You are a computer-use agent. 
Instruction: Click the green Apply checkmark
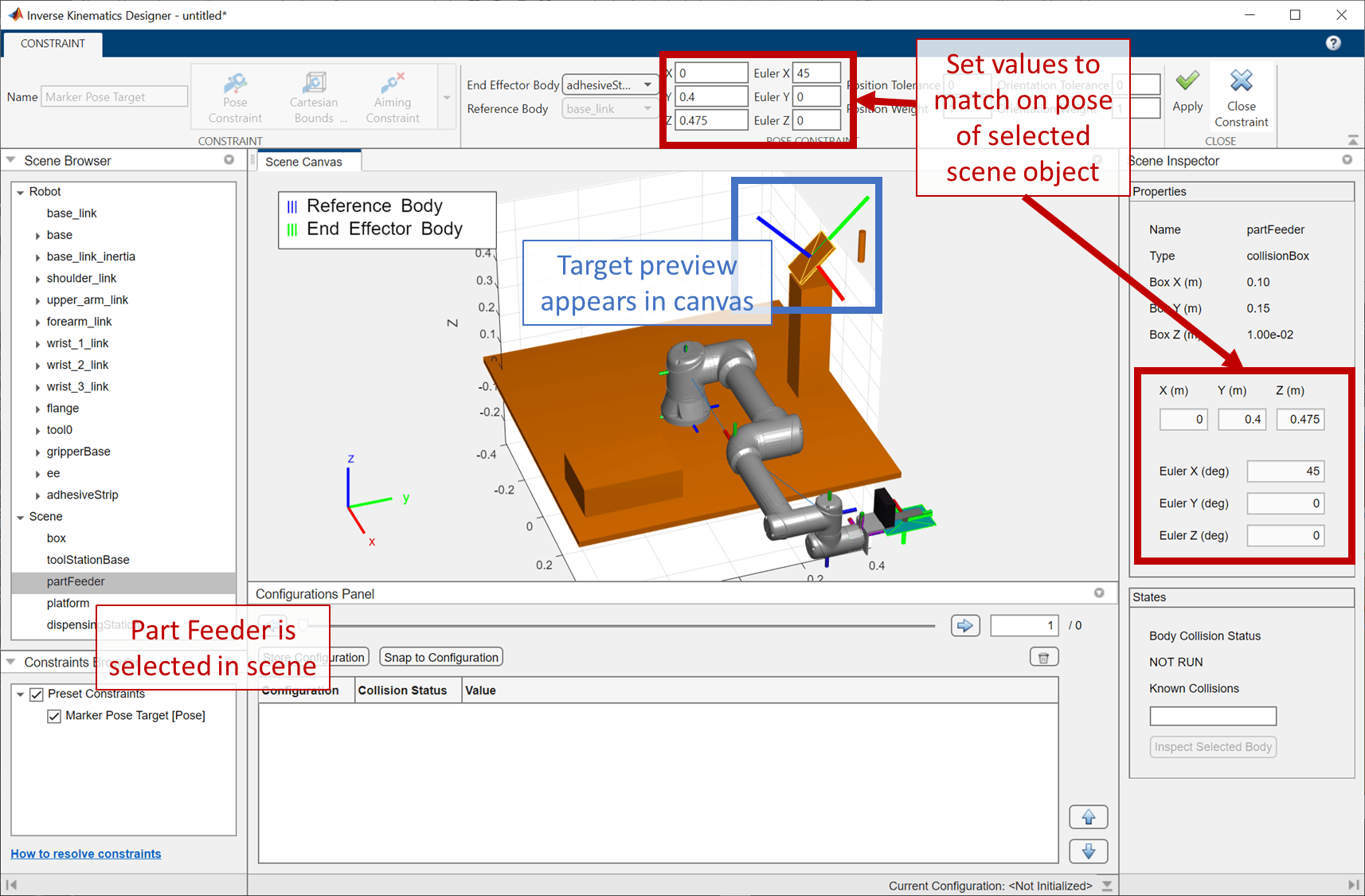1187,81
